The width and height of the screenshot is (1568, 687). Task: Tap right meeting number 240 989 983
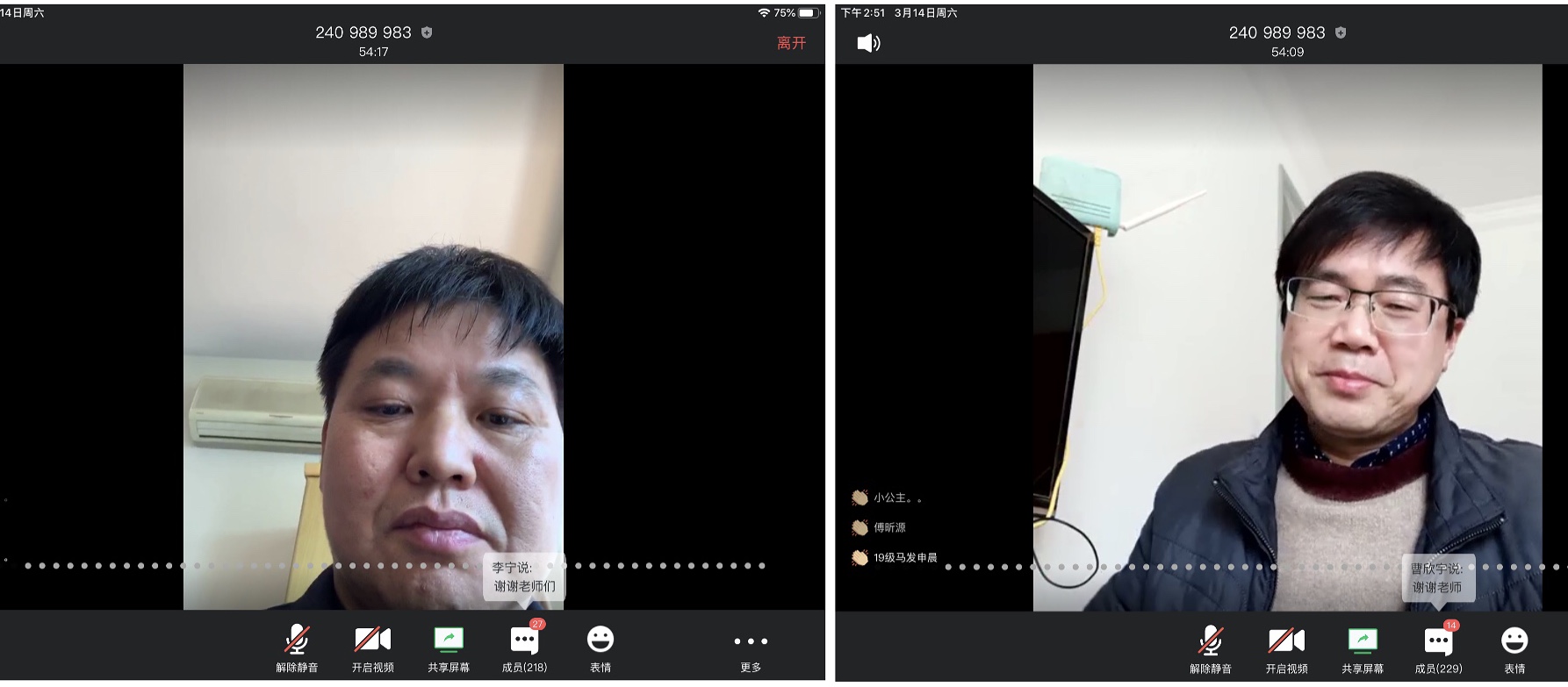[x=1277, y=32]
